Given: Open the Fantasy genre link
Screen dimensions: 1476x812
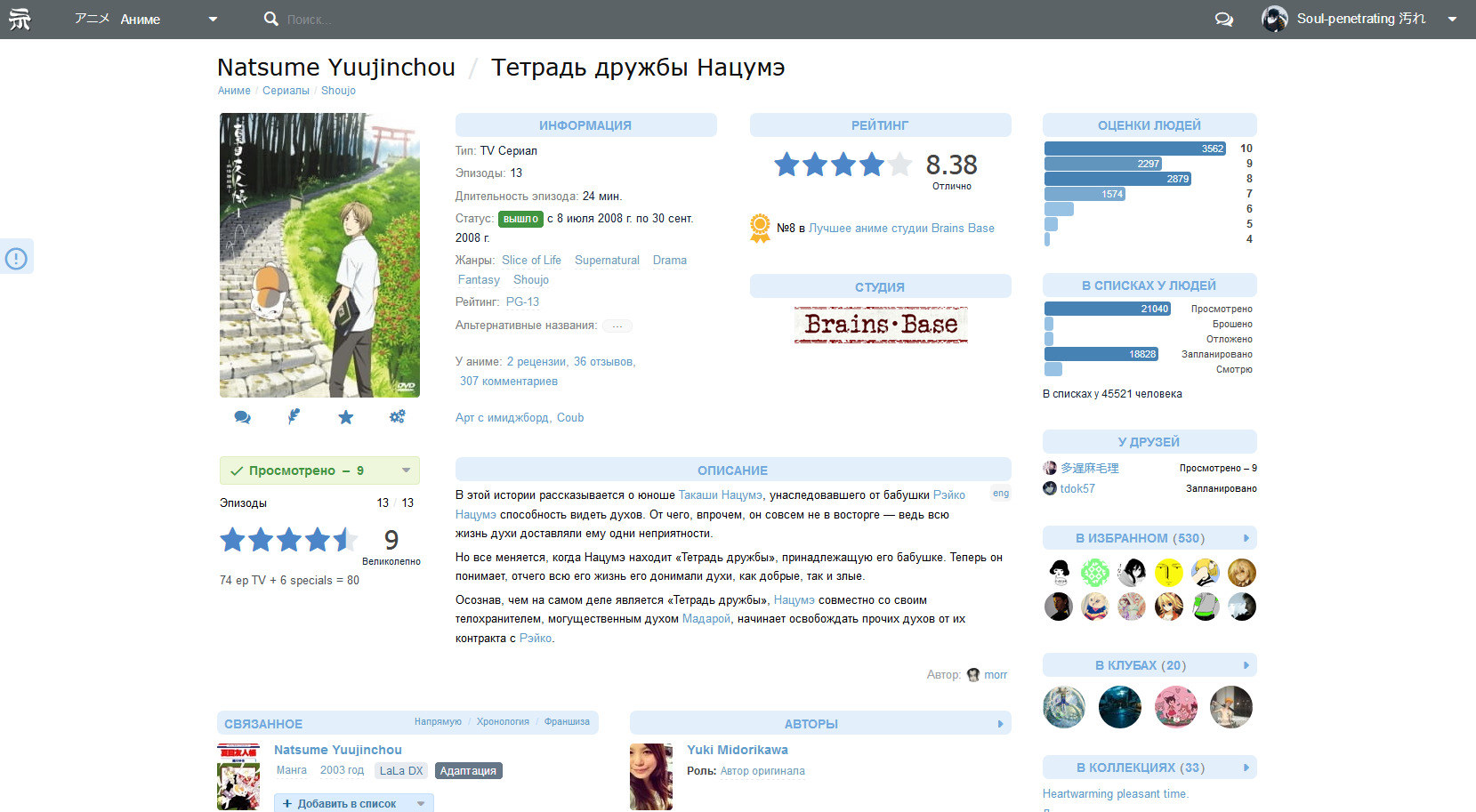Looking at the screenshot, I should tap(479, 280).
